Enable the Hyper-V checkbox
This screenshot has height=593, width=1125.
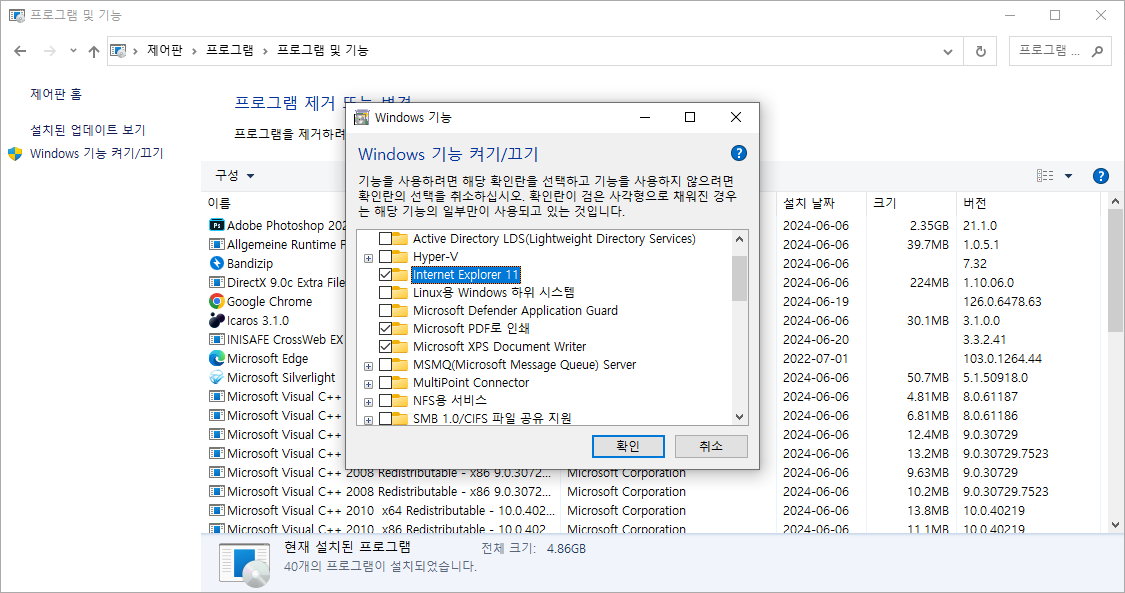385,257
